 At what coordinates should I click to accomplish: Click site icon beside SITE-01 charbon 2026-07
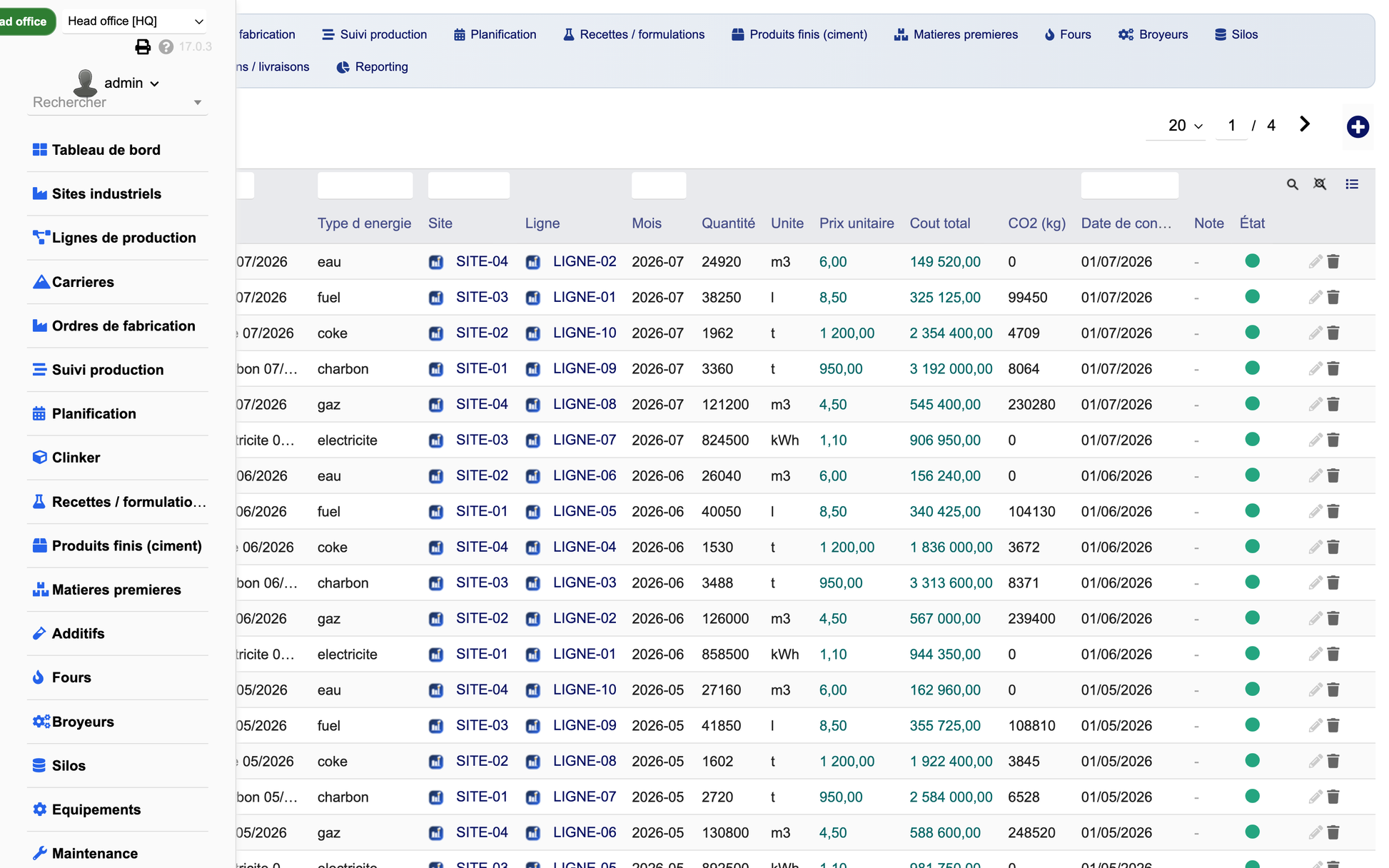click(x=436, y=369)
